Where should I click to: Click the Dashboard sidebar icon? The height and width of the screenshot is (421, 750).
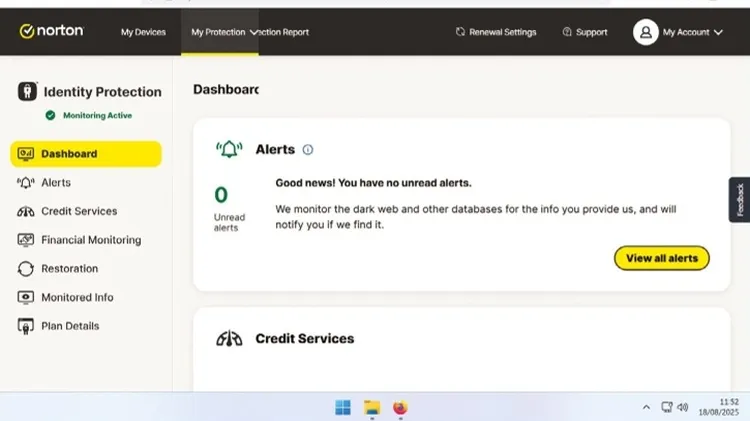point(25,154)
